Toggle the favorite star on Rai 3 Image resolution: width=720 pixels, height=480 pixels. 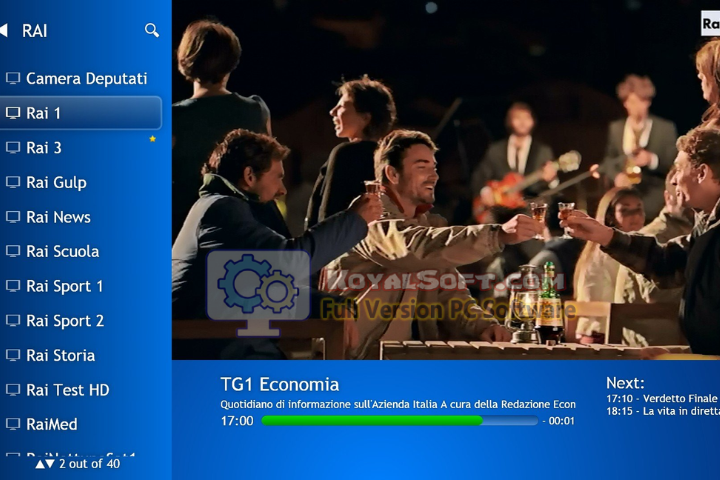pyautogui.click(x=152, y=139)
